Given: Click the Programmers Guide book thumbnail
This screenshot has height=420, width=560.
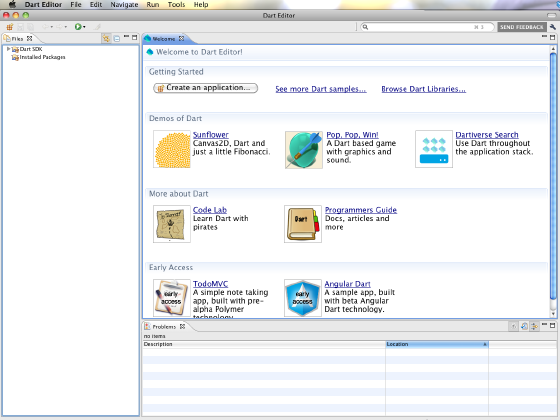Looking at the screenshot, I should tap(303, 224).
